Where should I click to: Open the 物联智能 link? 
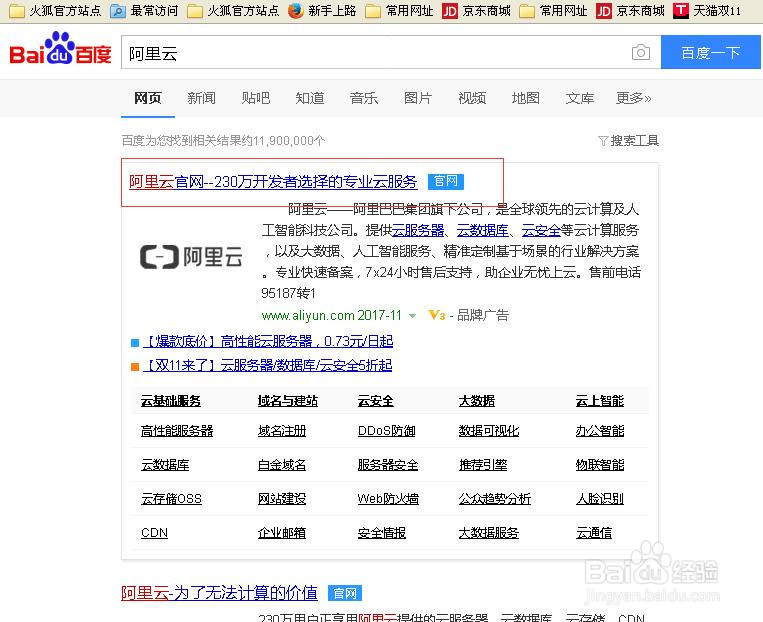(x=600, y=465)
